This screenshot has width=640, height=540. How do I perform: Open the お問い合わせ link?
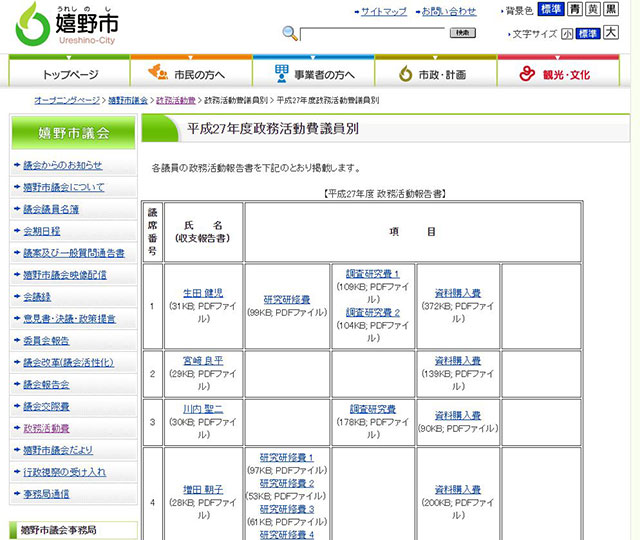pyautogui.click(x=447, y=11)
